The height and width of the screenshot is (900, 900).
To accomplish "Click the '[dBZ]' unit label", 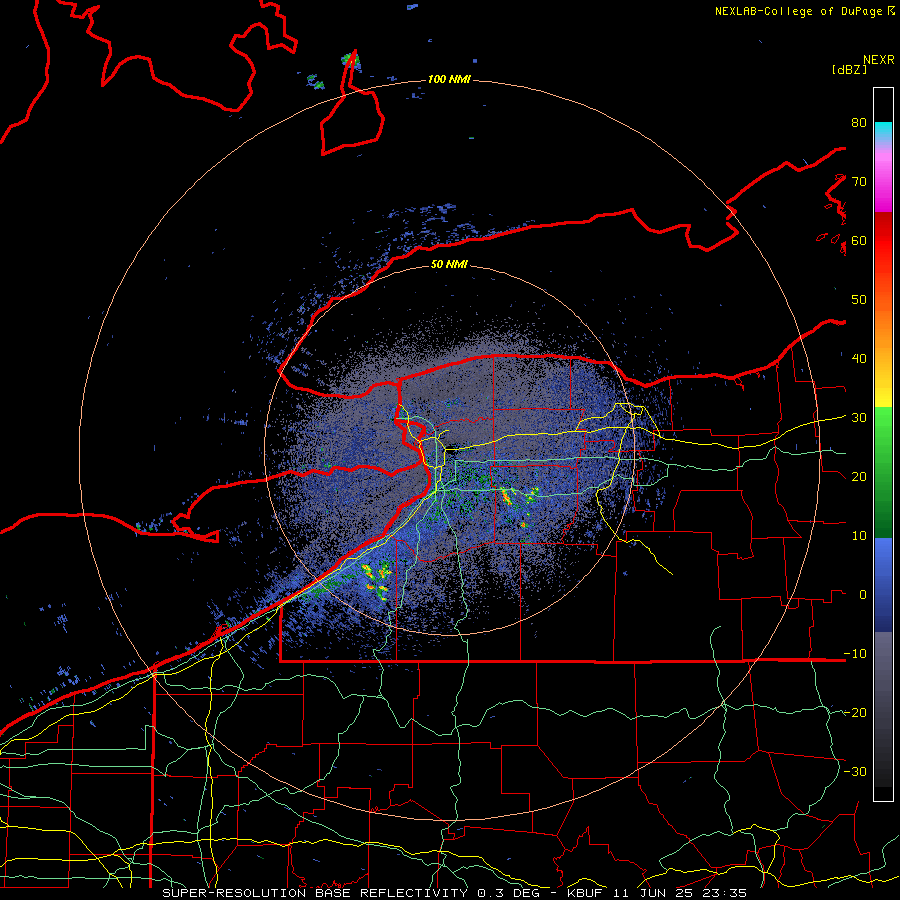I will tap(849, 69).
